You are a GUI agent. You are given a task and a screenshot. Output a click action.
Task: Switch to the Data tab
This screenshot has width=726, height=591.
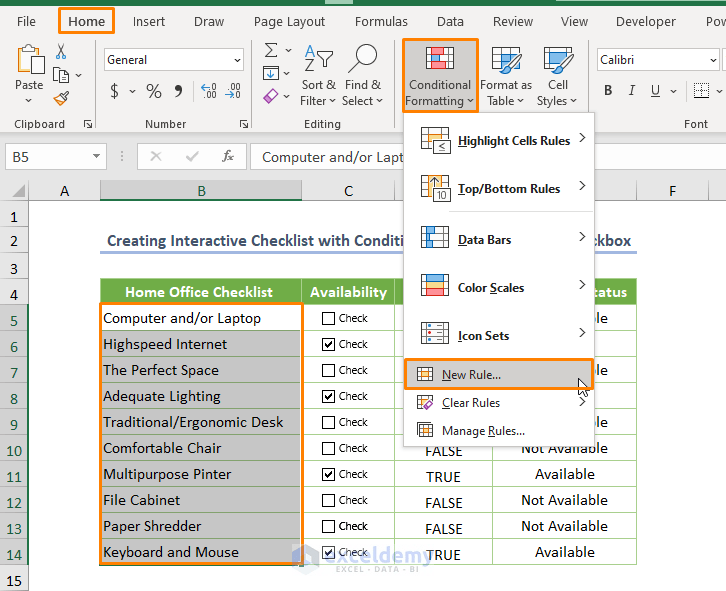coord(450,22)
